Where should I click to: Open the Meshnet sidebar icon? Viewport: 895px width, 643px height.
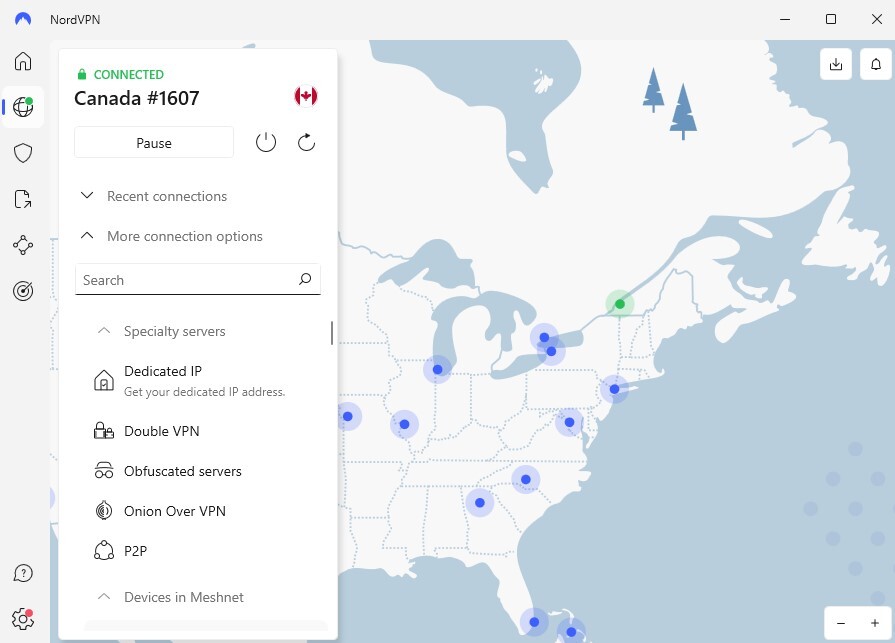[x=23, y=245]
